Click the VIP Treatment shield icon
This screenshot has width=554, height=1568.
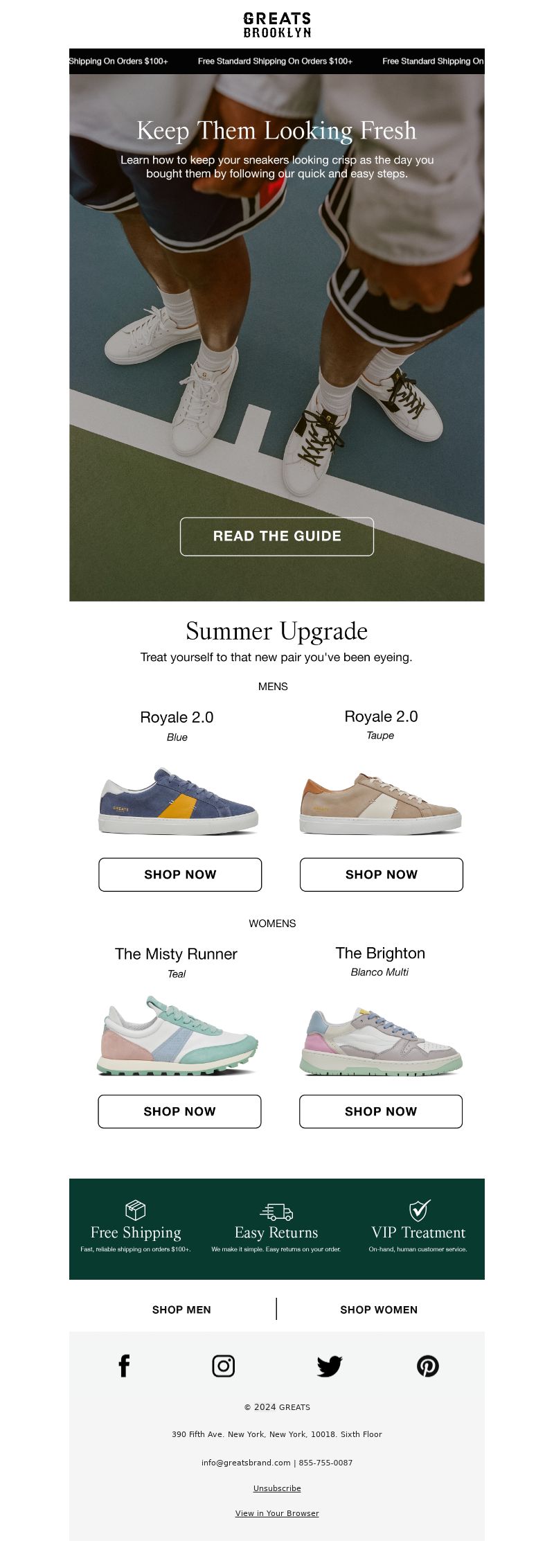coord(419,1210)
